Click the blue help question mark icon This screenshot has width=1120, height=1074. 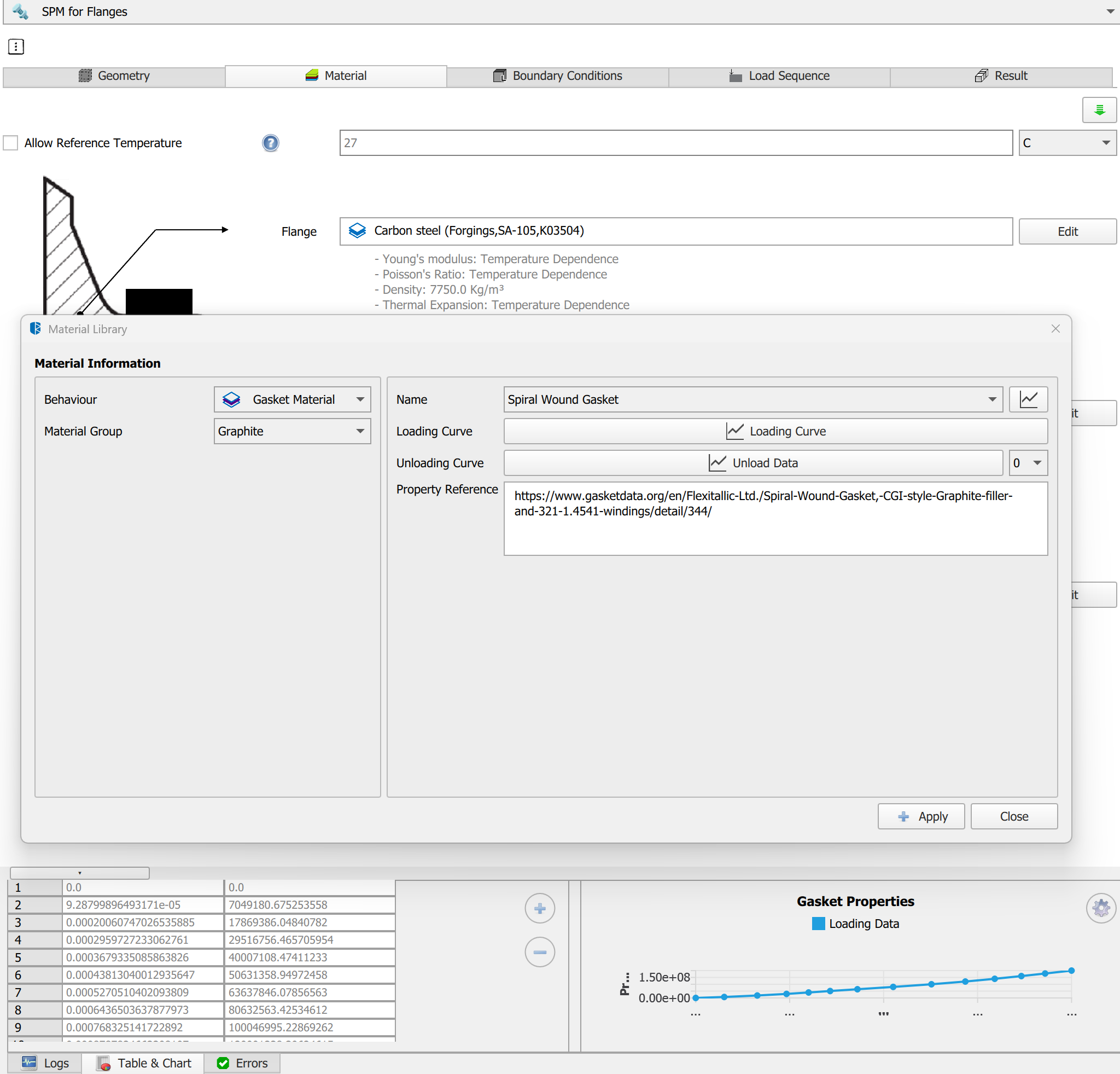[x=270, y=143]
